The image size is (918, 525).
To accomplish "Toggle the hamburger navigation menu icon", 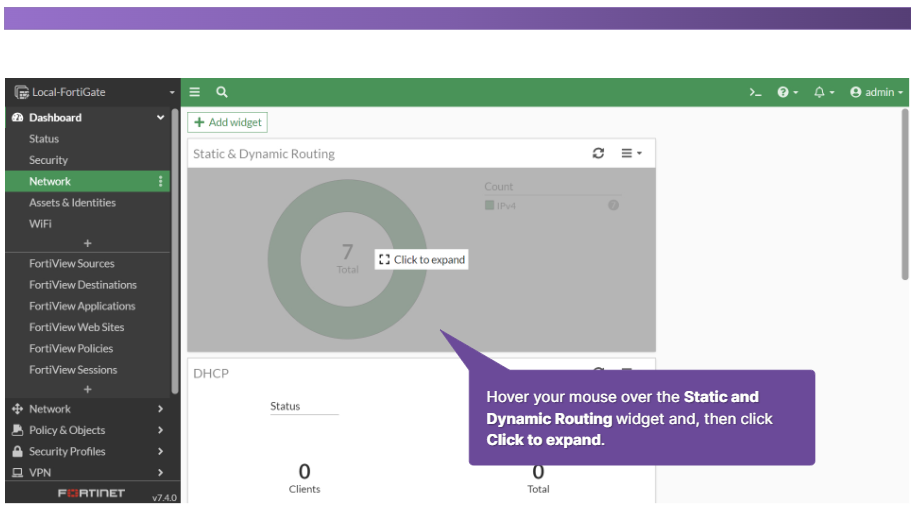I will (194, 92).
